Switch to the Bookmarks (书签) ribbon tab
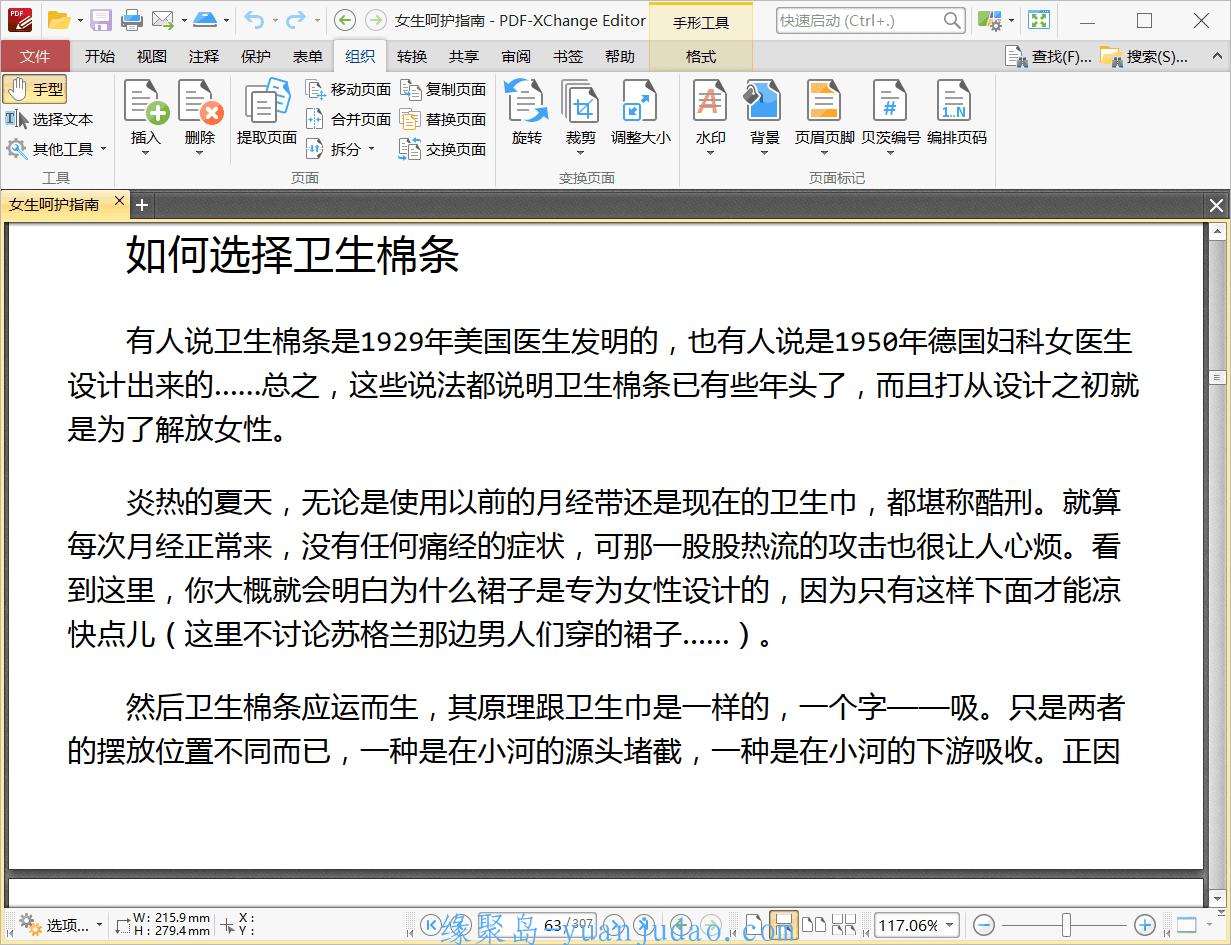1231x945 pixels. click(x=567, y=57)
